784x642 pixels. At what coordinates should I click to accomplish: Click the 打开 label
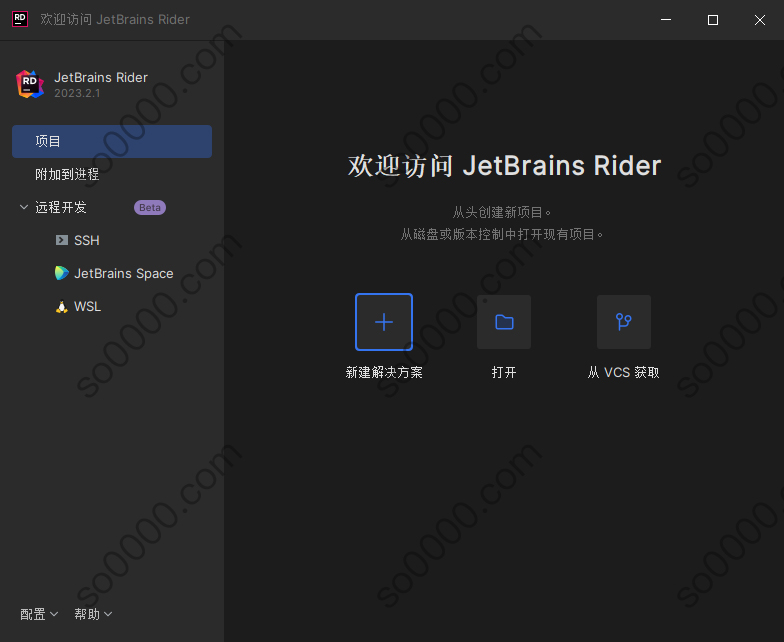click(504, 372)
